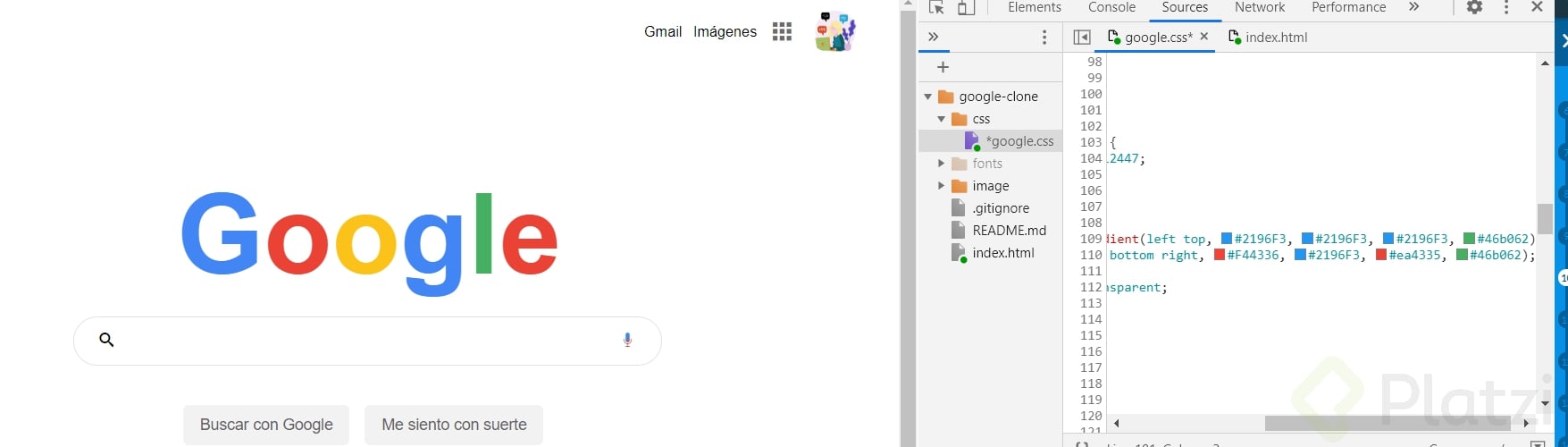Click the editor vertical scrollbar down arrow
The height and width of the screenshot is (447, 1568).
[x=1545, y=404]
